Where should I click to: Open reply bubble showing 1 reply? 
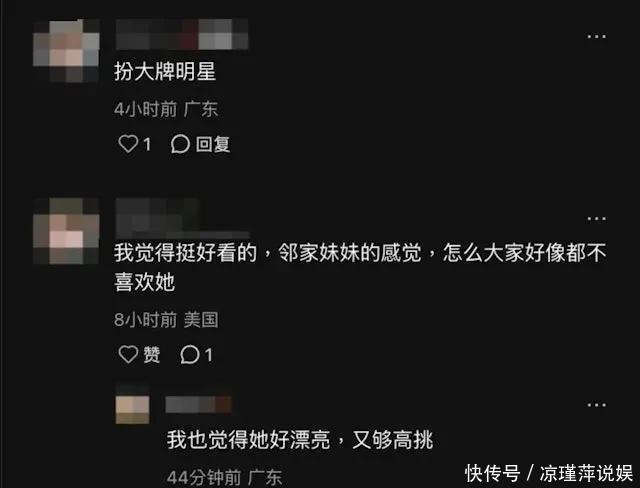[190, 354]
